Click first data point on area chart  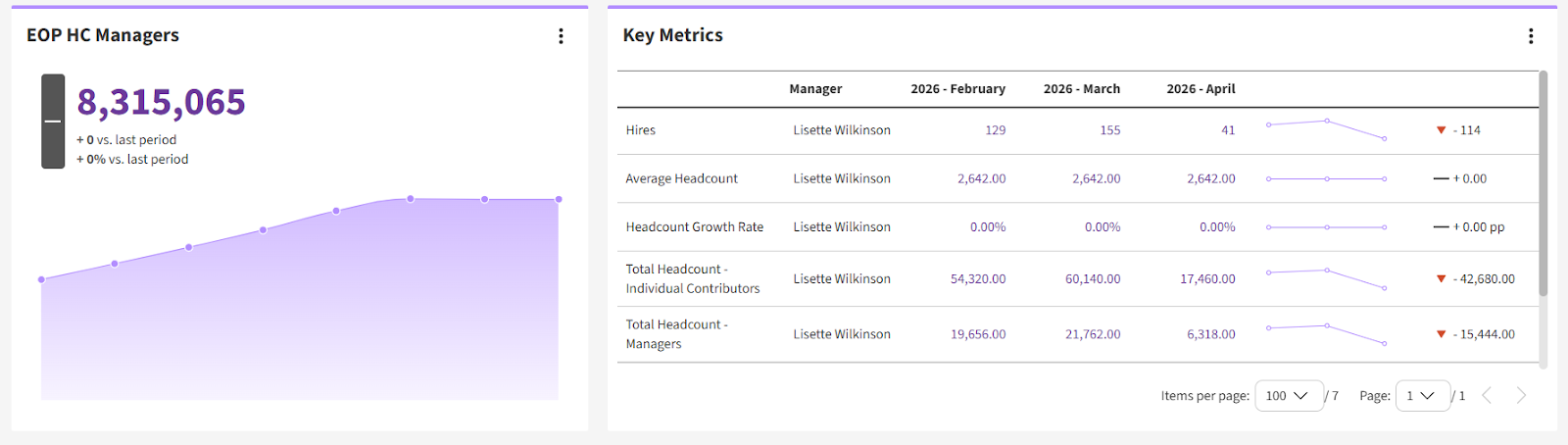41,279
